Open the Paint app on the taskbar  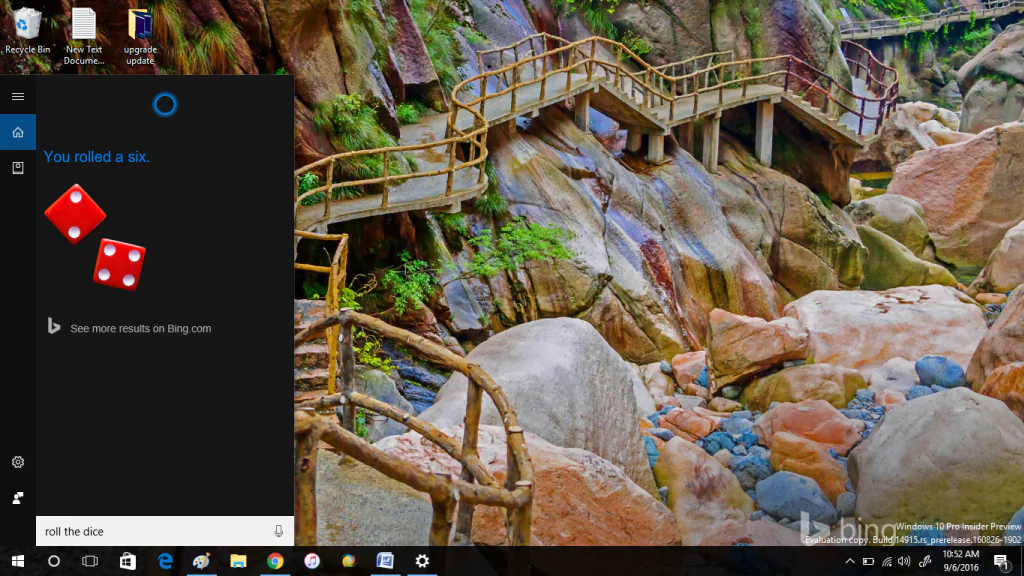pyautogui.click(x=201, y=561)
